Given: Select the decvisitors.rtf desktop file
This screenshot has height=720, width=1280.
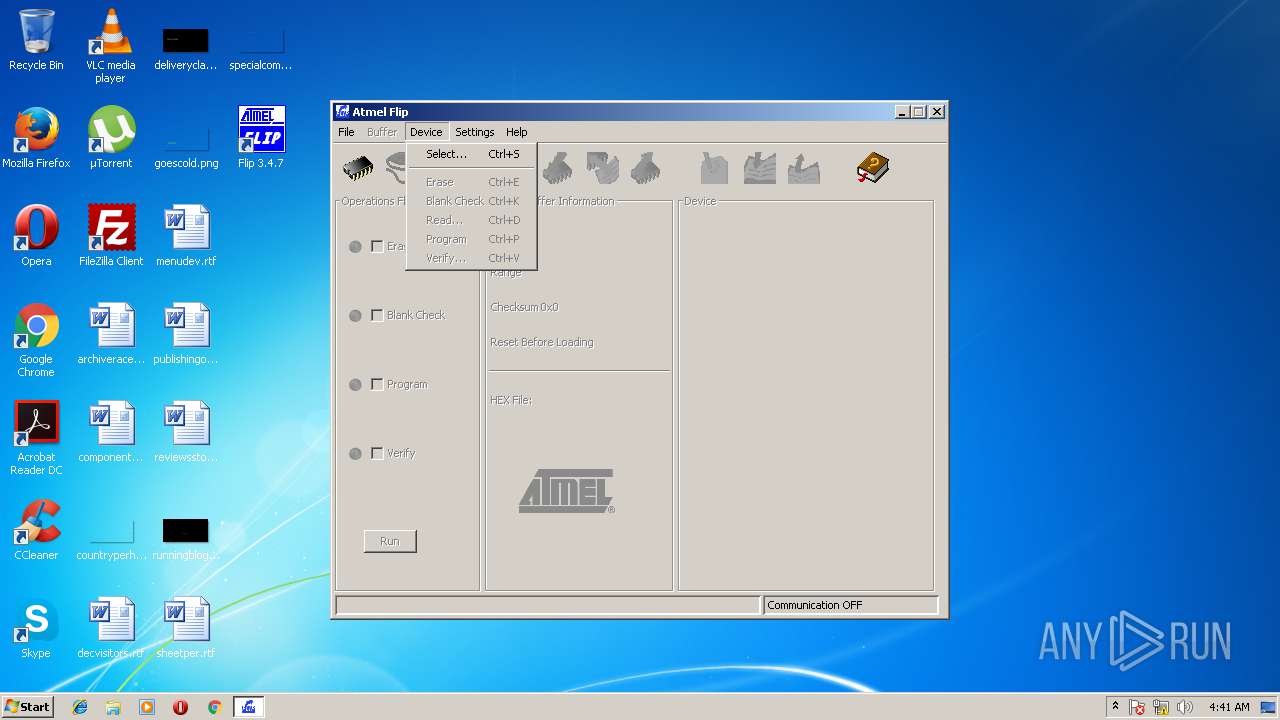Looking at the screenshot, I should click(111, 627).
